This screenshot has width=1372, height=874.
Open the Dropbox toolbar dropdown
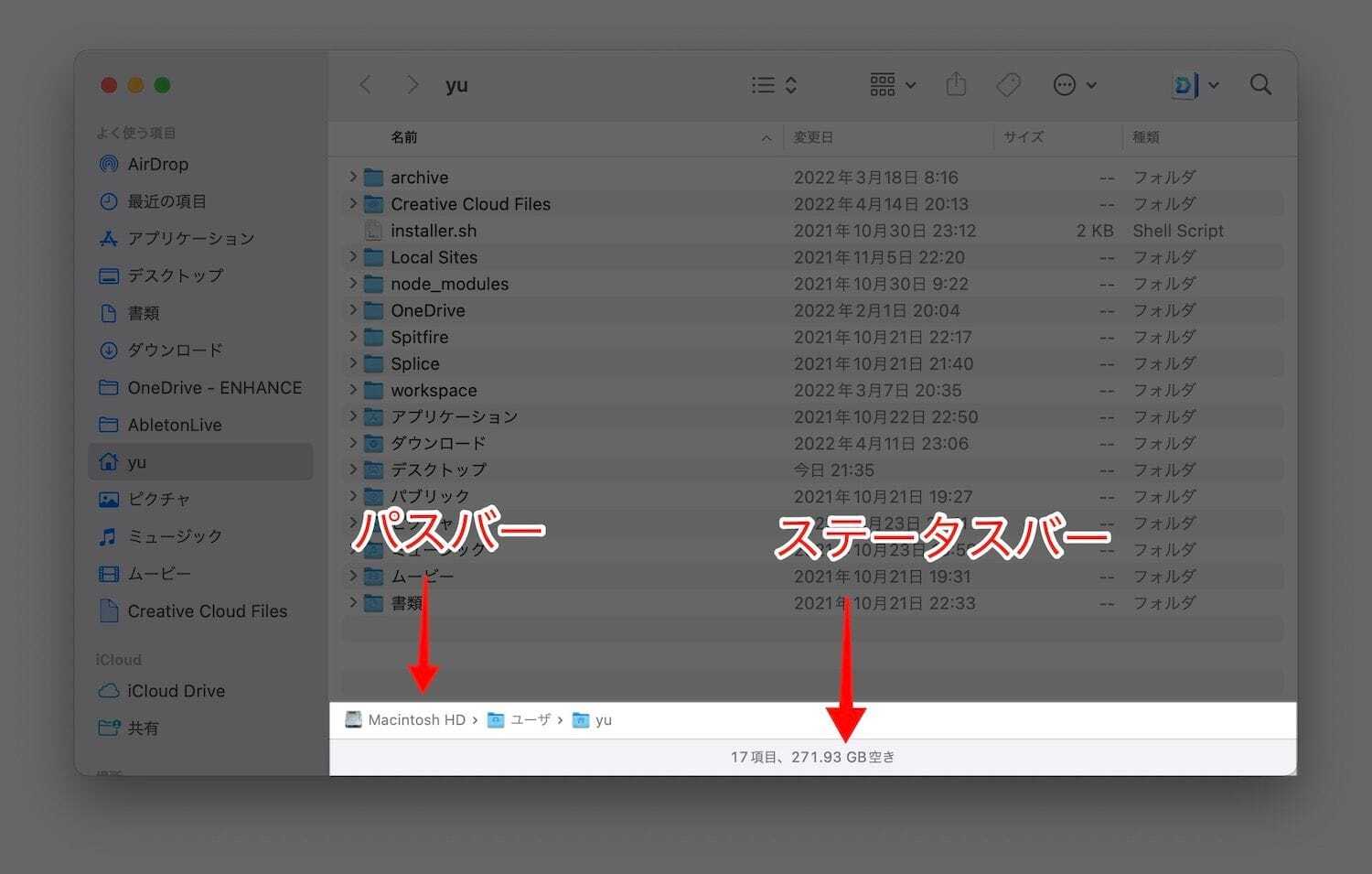[x=1195, y=85]
